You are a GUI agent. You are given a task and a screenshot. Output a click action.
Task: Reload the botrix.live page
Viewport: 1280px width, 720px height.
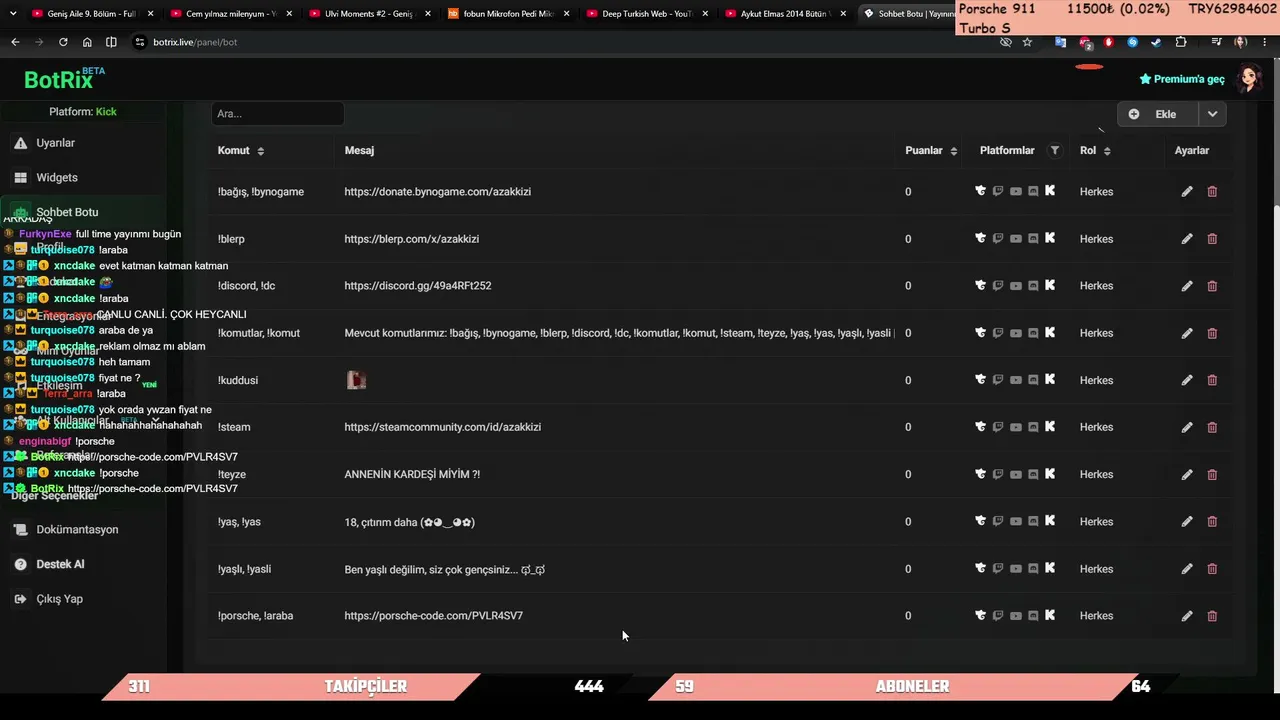pos(63,42)
